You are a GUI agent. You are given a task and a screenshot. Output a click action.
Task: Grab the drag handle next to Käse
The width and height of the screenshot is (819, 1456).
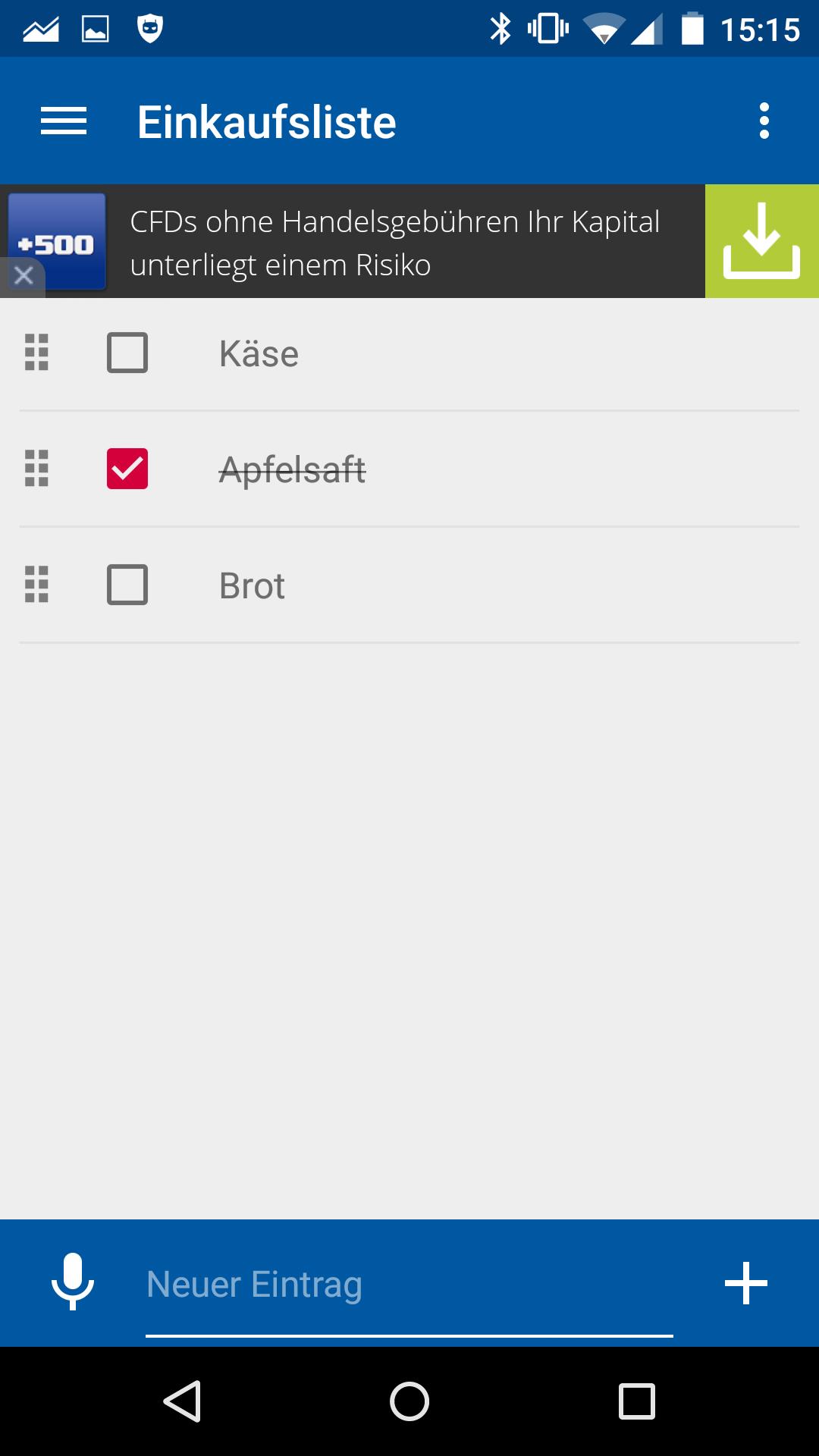click(x=36, y=353)
